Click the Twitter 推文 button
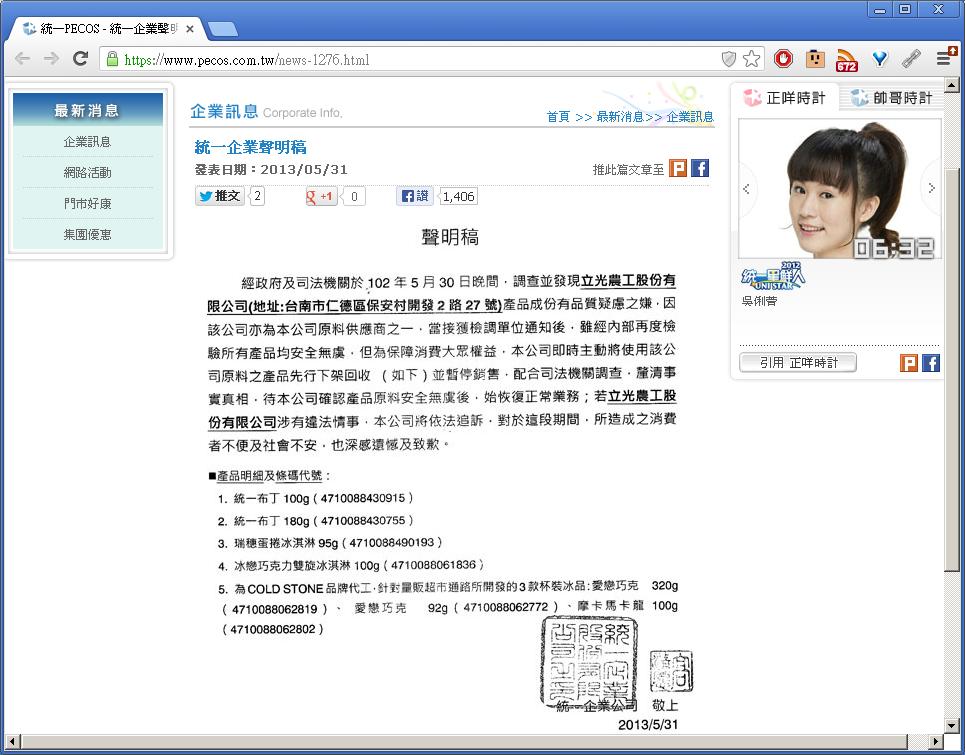Viewport: 965px width, 755px height. (x=219, y=196)
